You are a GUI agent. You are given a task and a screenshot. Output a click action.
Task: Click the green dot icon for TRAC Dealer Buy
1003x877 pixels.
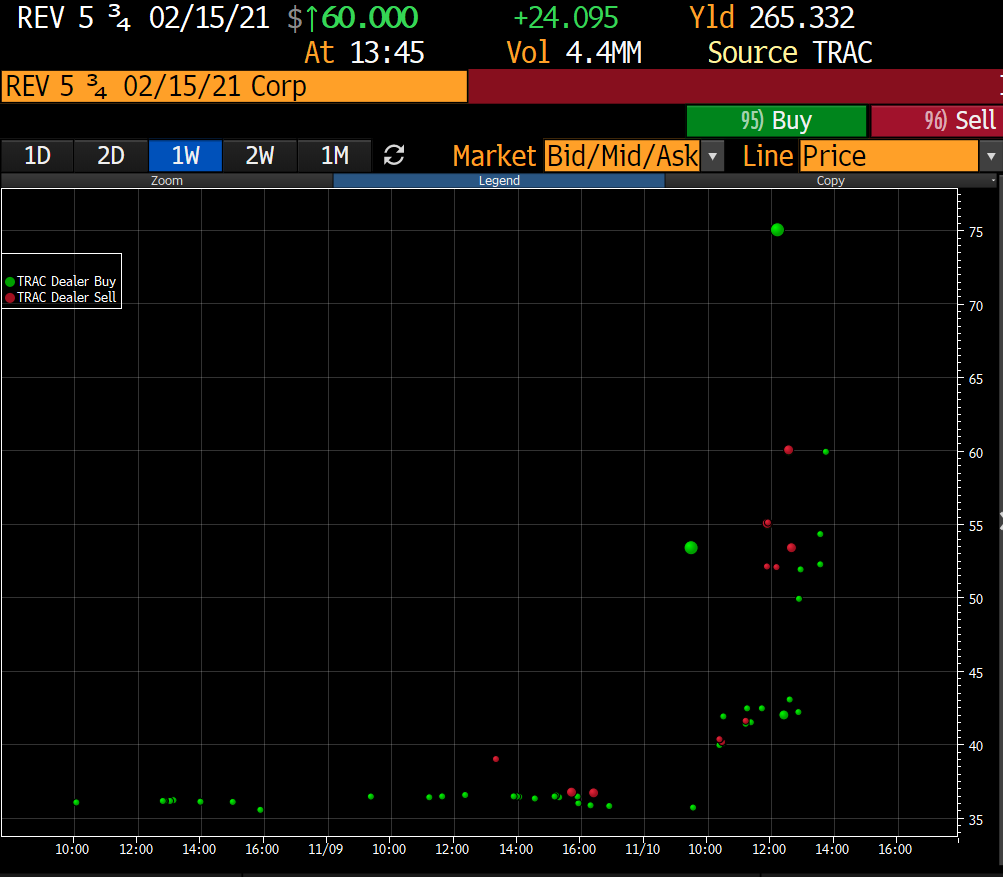click(x=12, y=281)
